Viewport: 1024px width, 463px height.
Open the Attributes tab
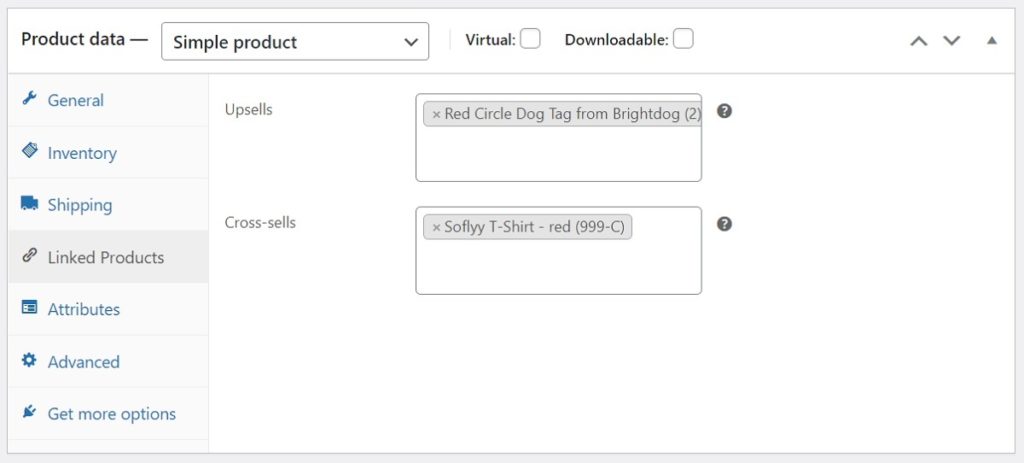tap(108, 309)
